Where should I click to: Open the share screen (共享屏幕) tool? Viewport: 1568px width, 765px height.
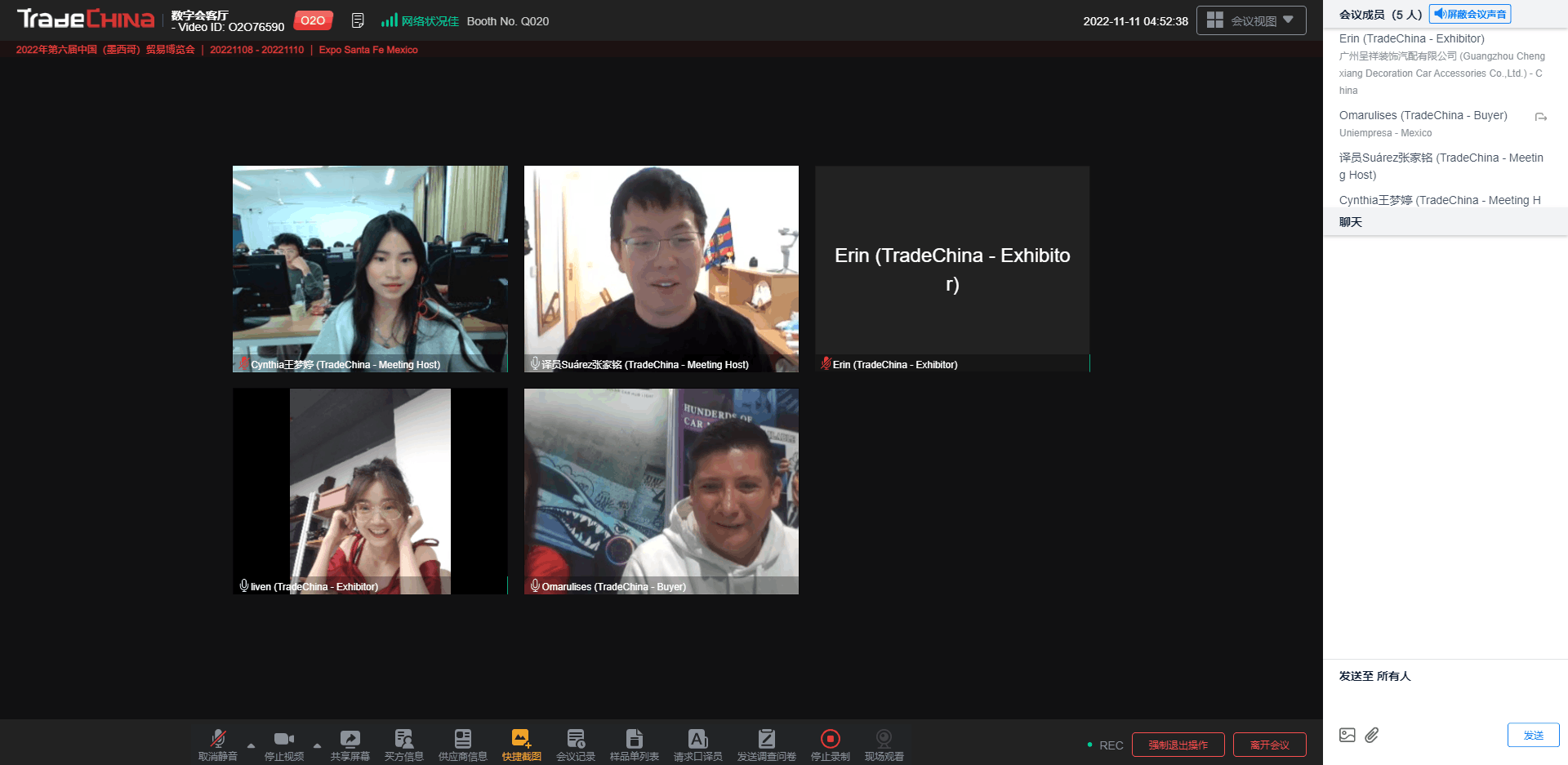[x=350, y=744]
